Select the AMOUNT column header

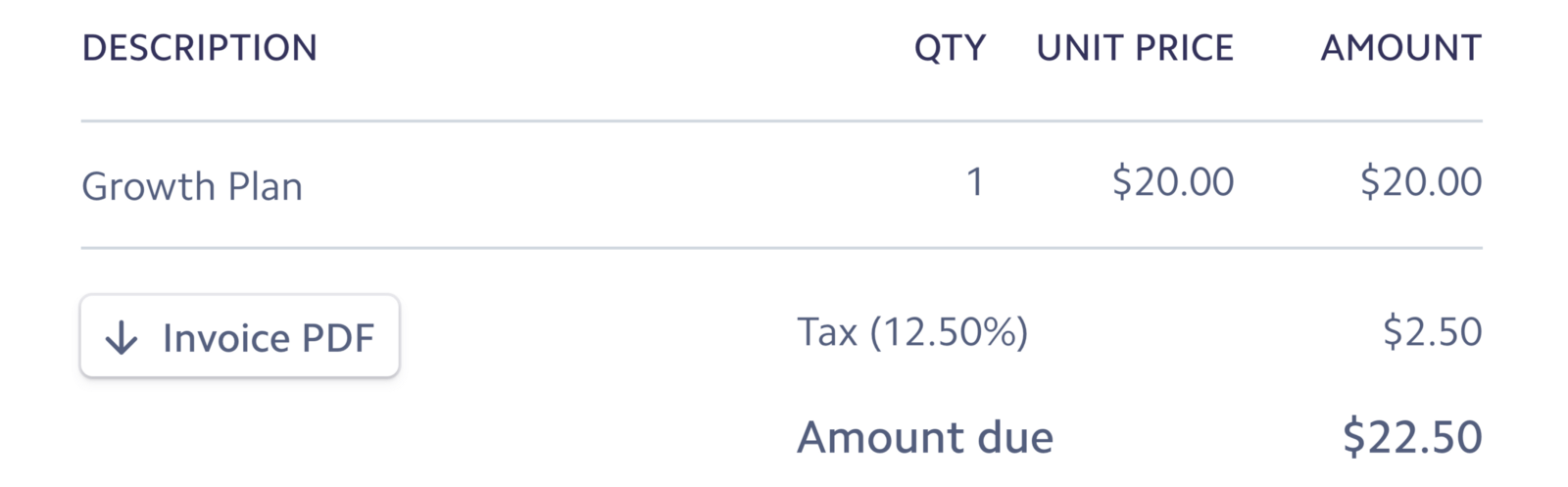click(1400, 48)
